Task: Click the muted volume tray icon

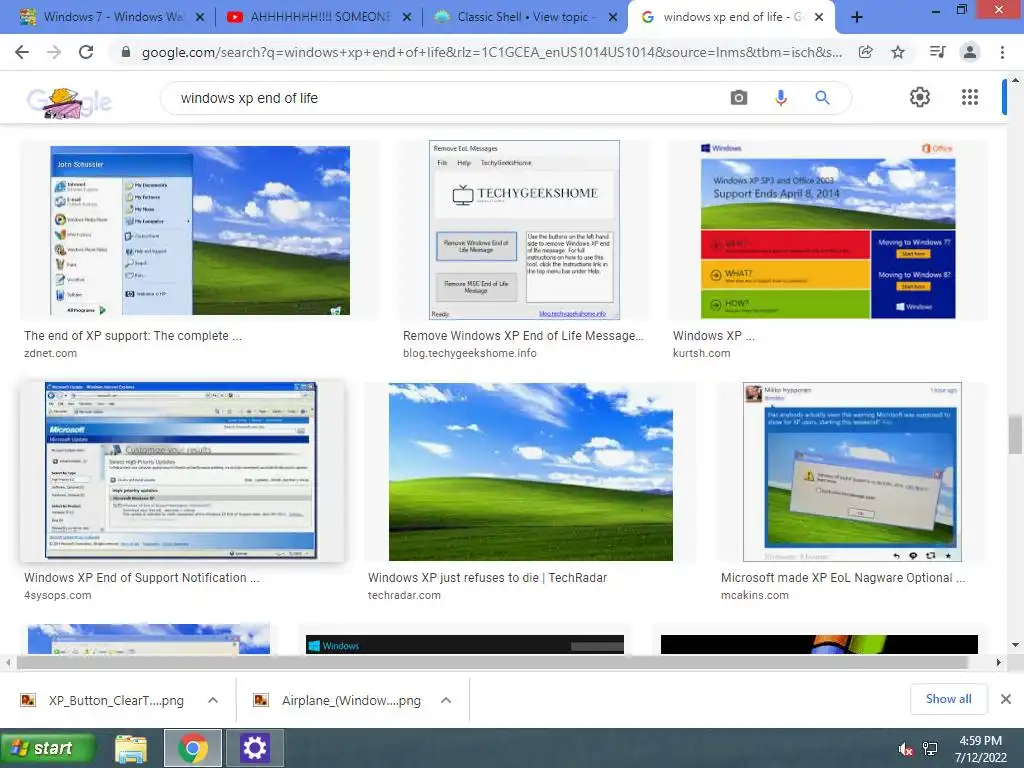Action: click(905, 749)
